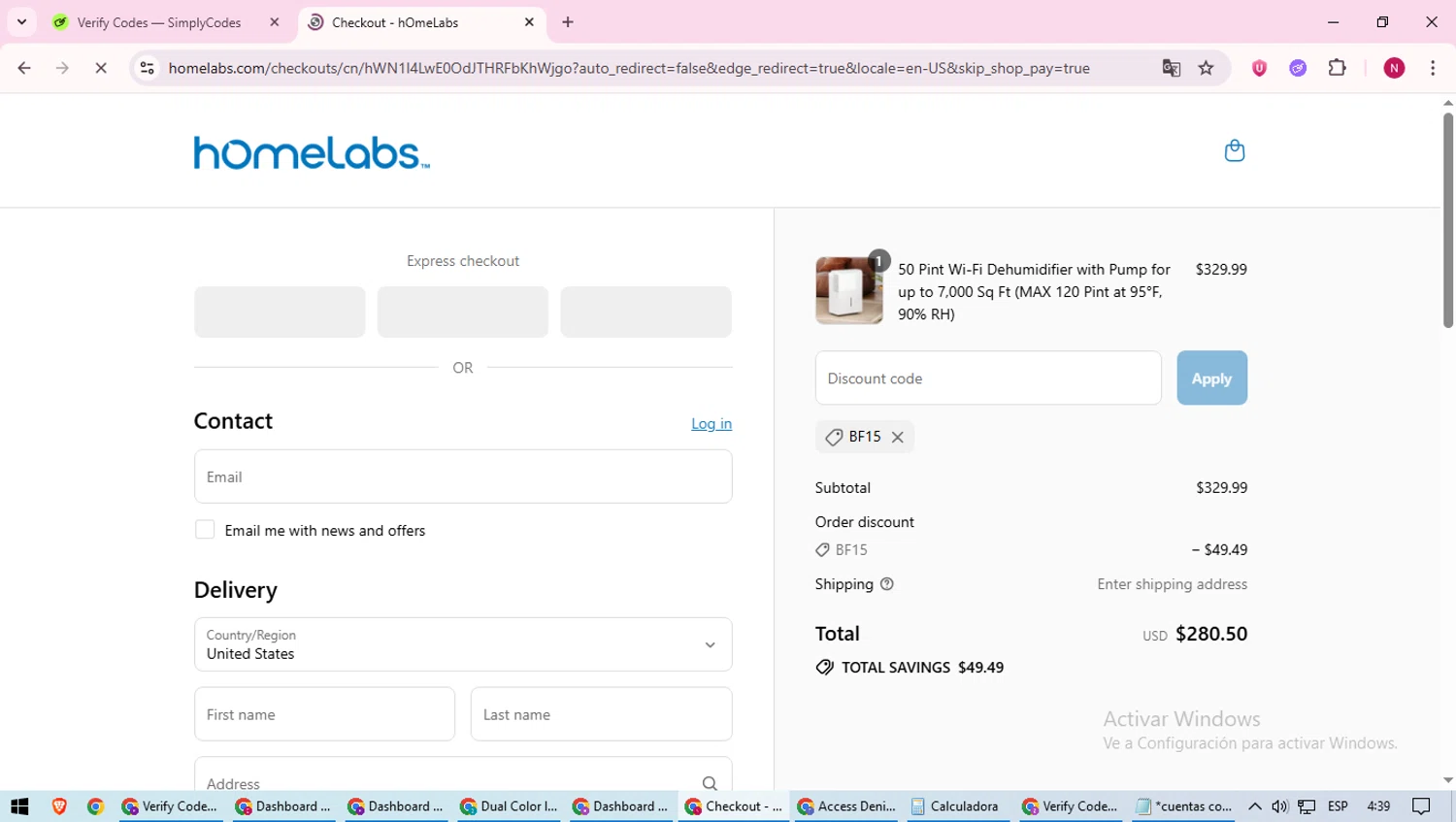Click the shipping help question mark icon

pyautogui.click(x=886, y=584)
